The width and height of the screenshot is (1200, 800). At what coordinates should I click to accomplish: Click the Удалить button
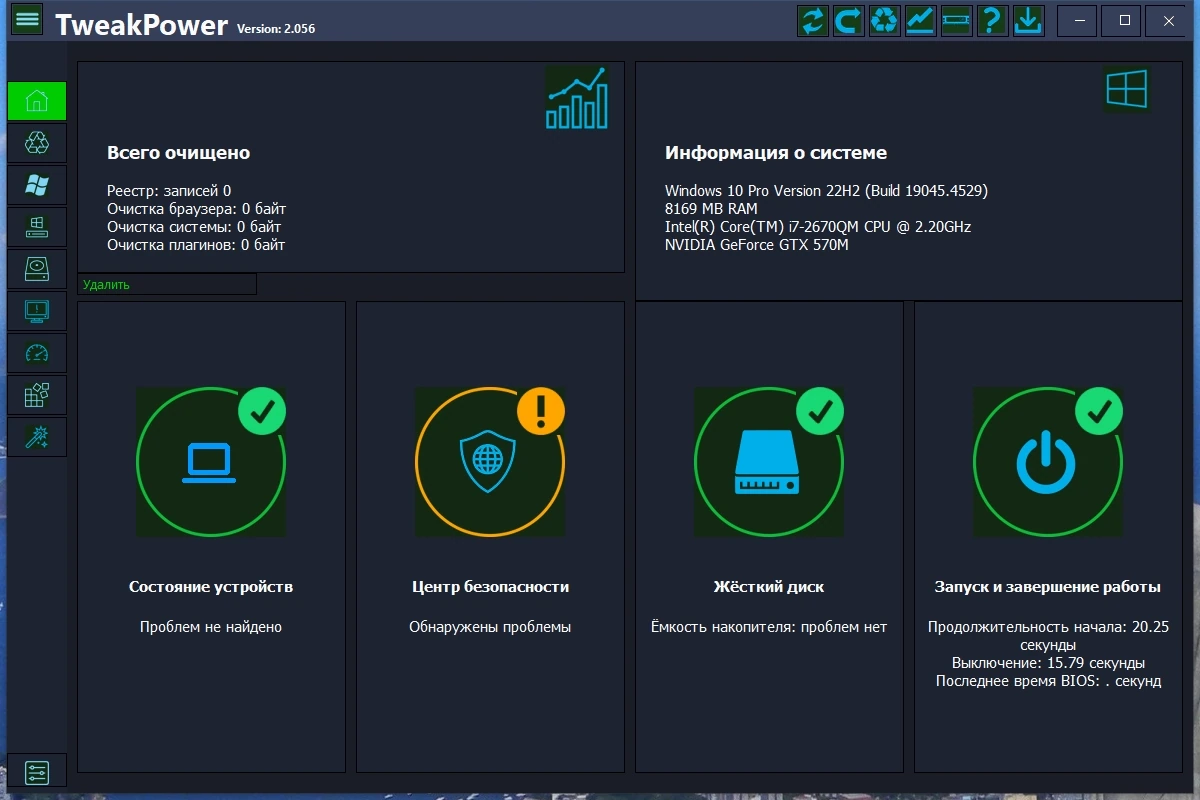coord(167,285)
